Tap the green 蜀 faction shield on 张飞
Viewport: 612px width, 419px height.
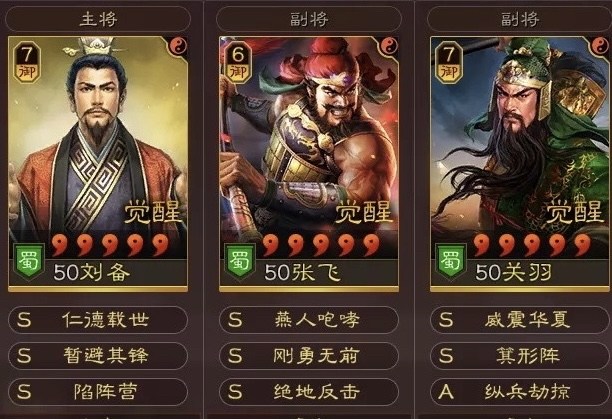pyautogui.click(x=240, y=261)
